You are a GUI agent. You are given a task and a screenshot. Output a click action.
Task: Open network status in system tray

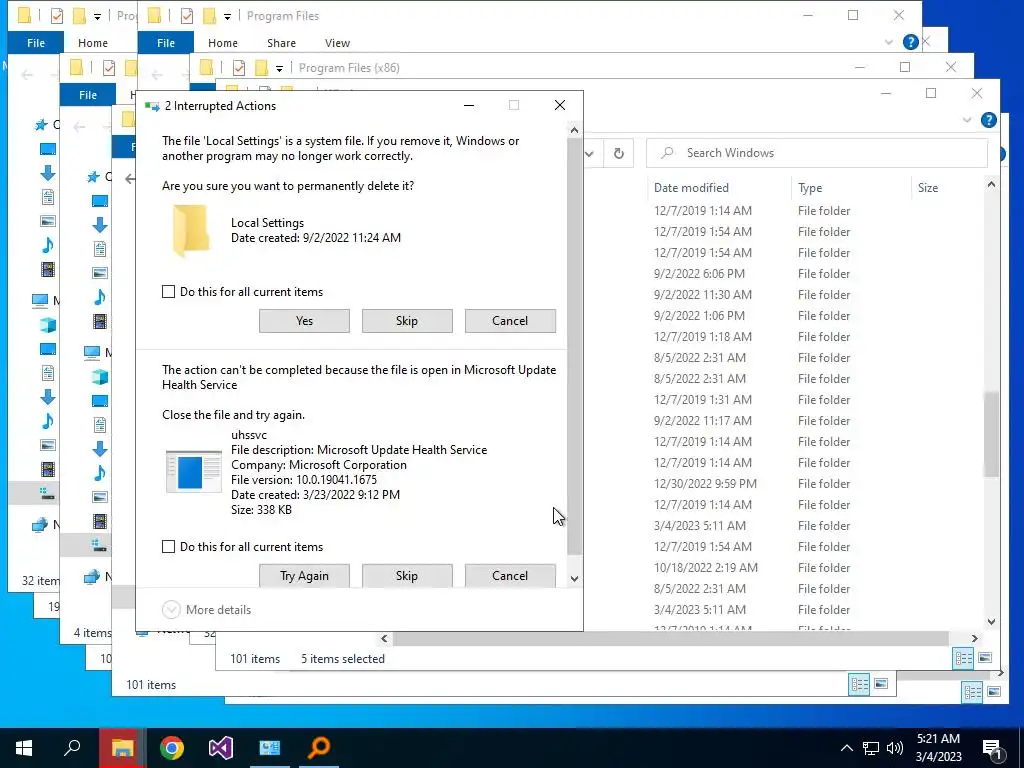coord(871,748)
